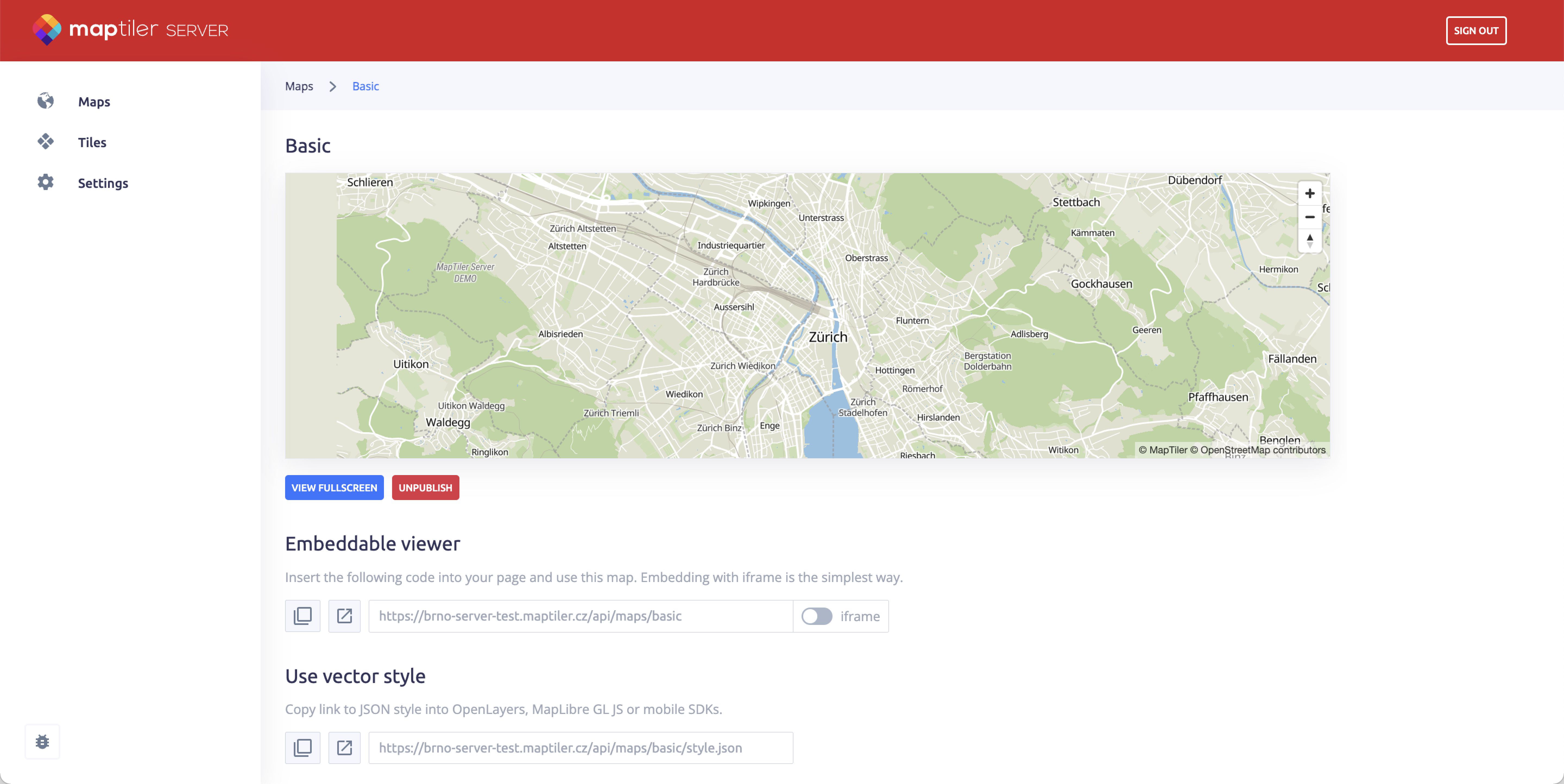Click the Settings gear sidebar icon

(x=46, y=182)
